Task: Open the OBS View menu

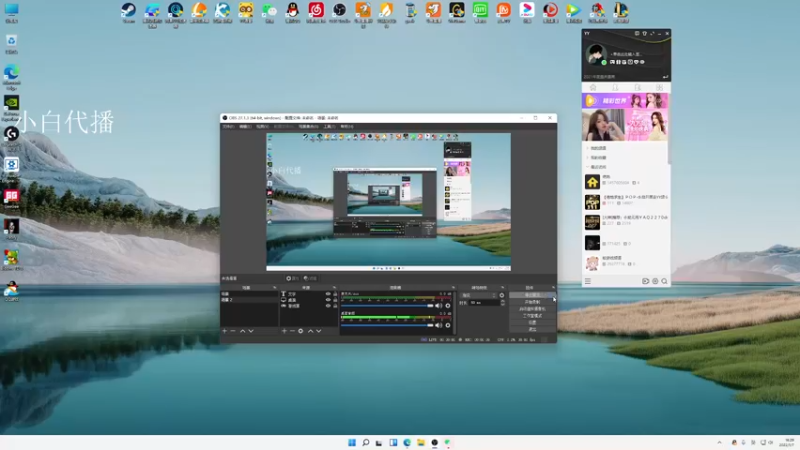Action: [262, 127]
